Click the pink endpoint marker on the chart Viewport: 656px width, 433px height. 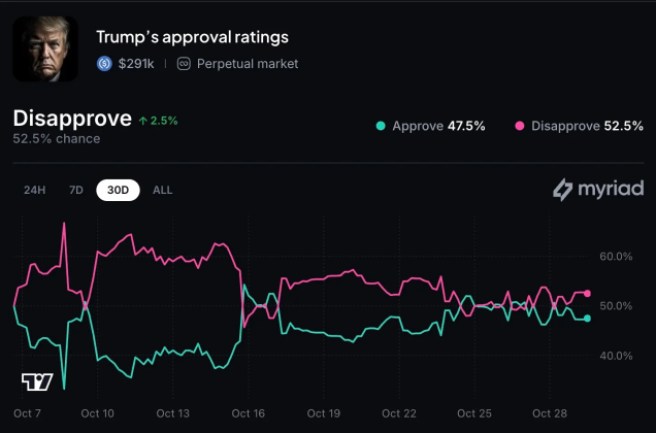point(587,293)
